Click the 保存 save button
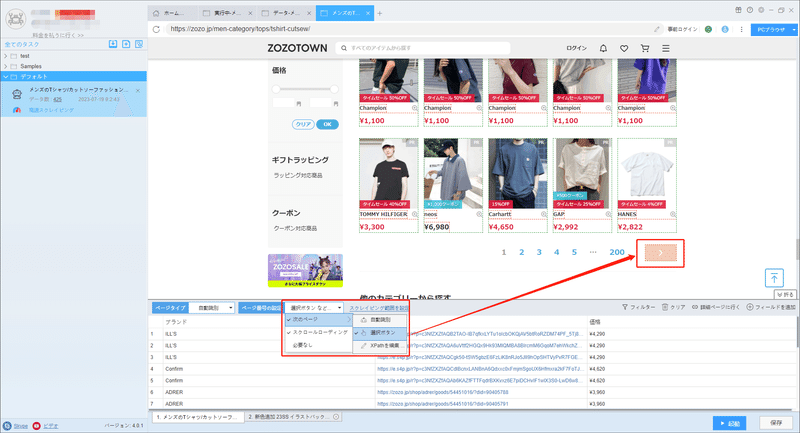The height and width of the screenshot is (433, 800). click(776, 423)
